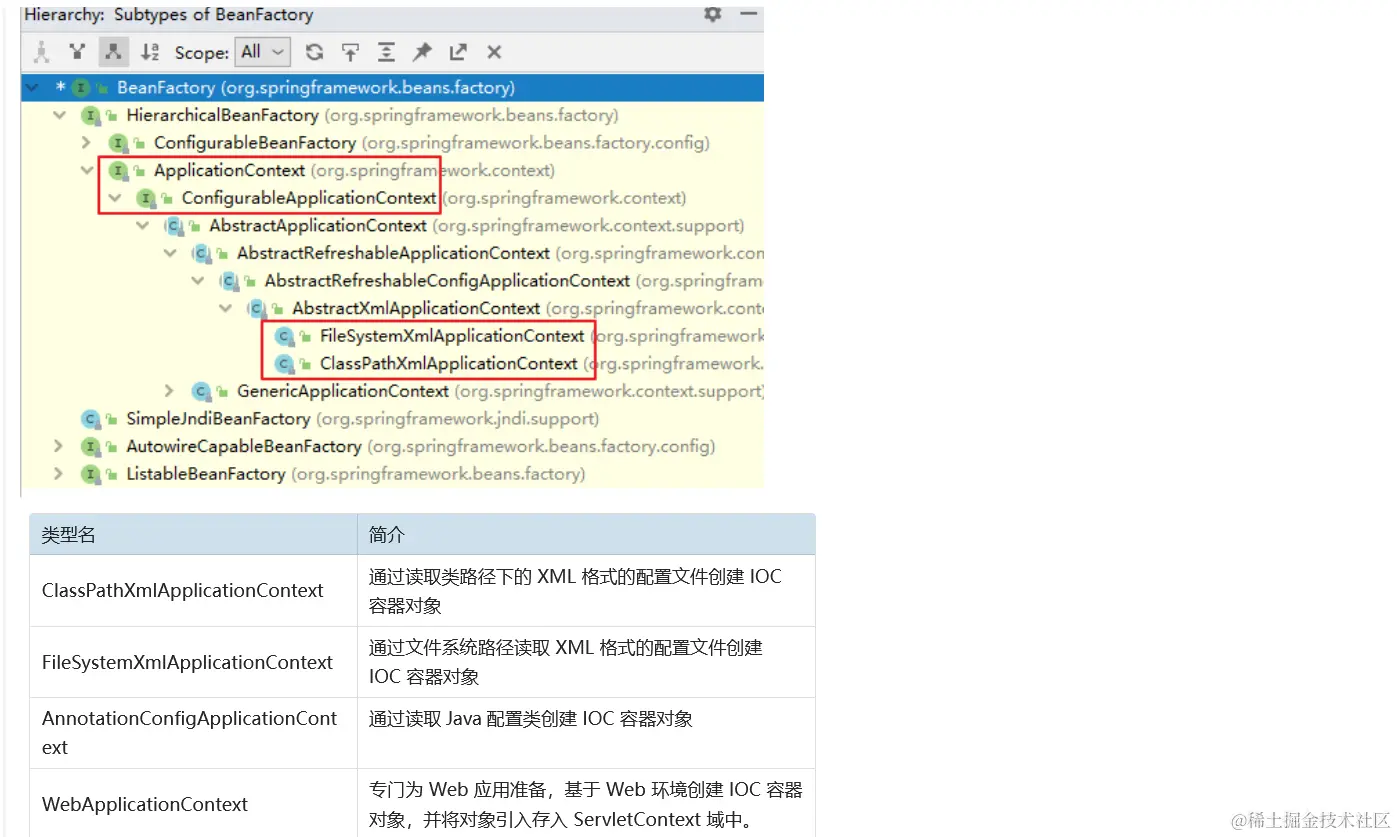Toggle the subtypes hierarchy button
Viewport: 1397px width, 837px height.
[114, 52]
